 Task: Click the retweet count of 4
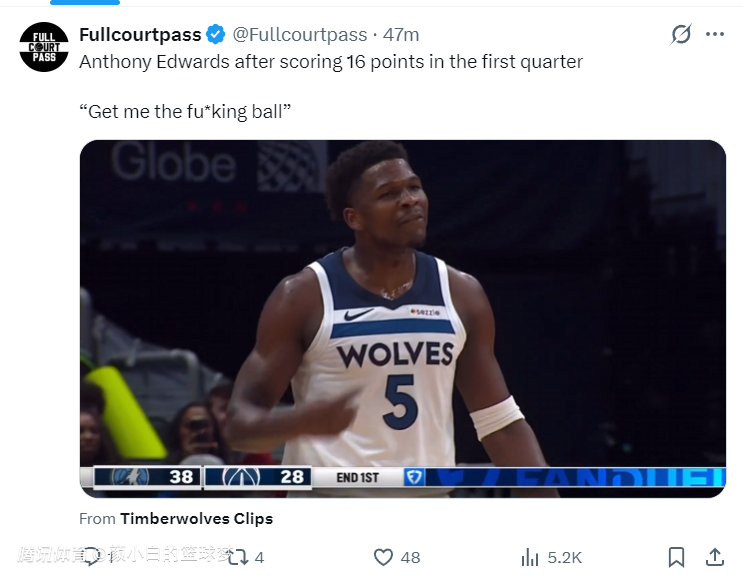click(259, 557)
